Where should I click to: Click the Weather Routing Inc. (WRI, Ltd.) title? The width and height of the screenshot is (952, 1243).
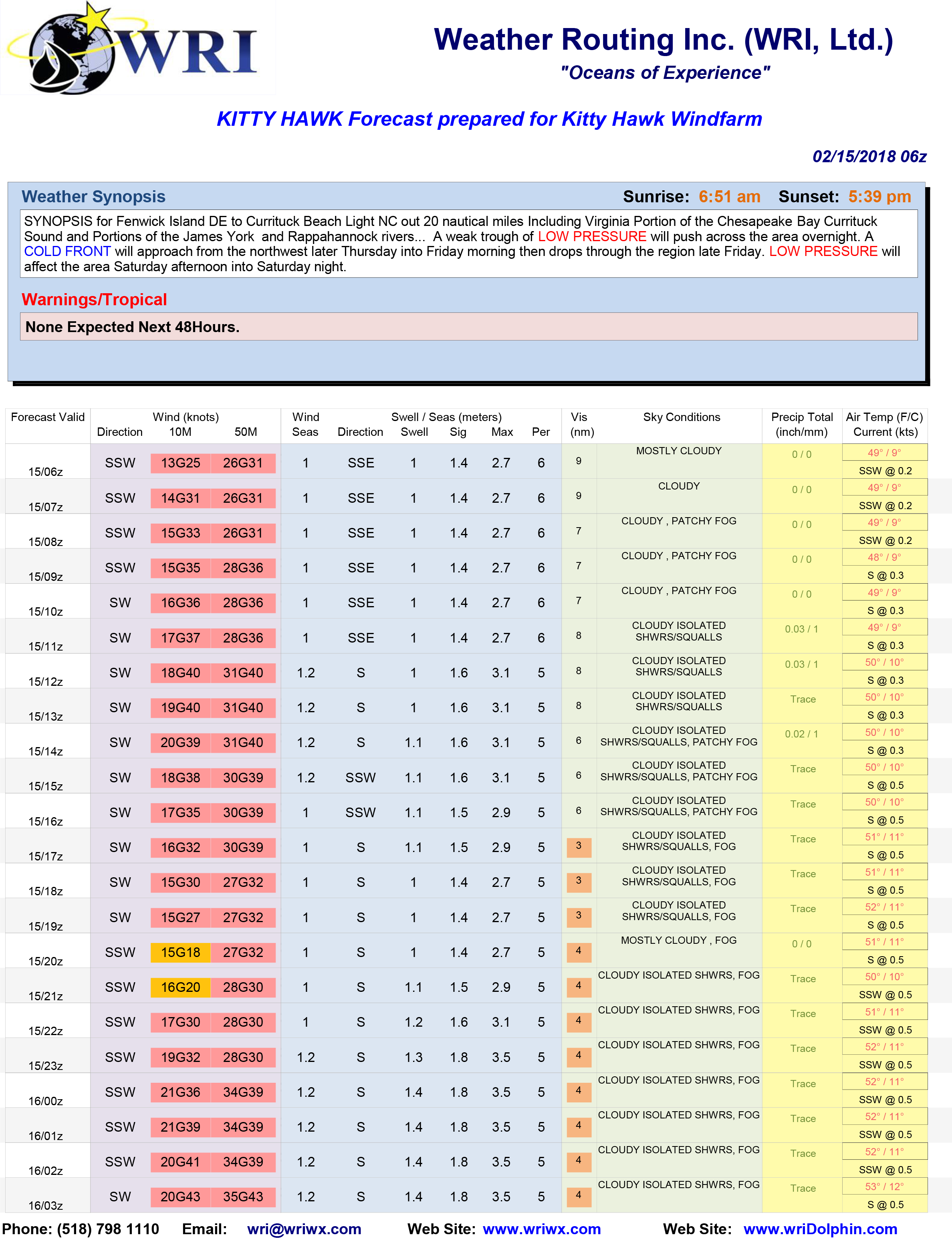click(664, 40)
